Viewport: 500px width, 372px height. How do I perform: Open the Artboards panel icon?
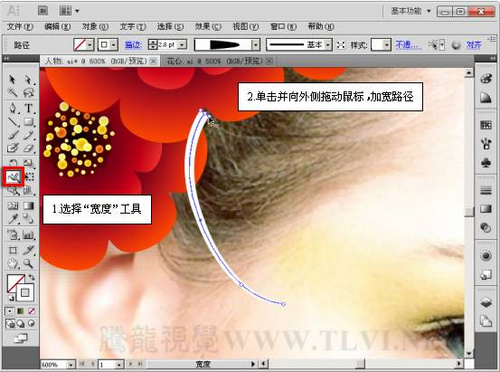click(486, 321)
